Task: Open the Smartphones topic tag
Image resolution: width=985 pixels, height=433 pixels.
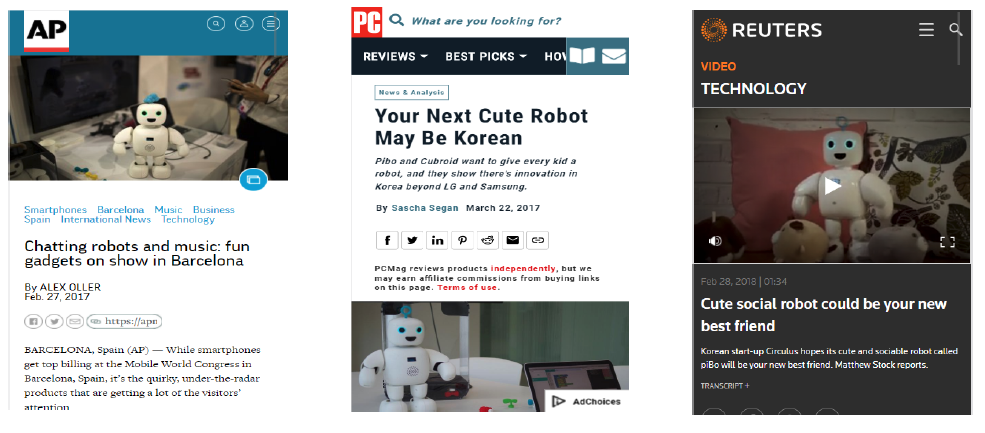Action: pyautogui.click(x=55, y=209)
